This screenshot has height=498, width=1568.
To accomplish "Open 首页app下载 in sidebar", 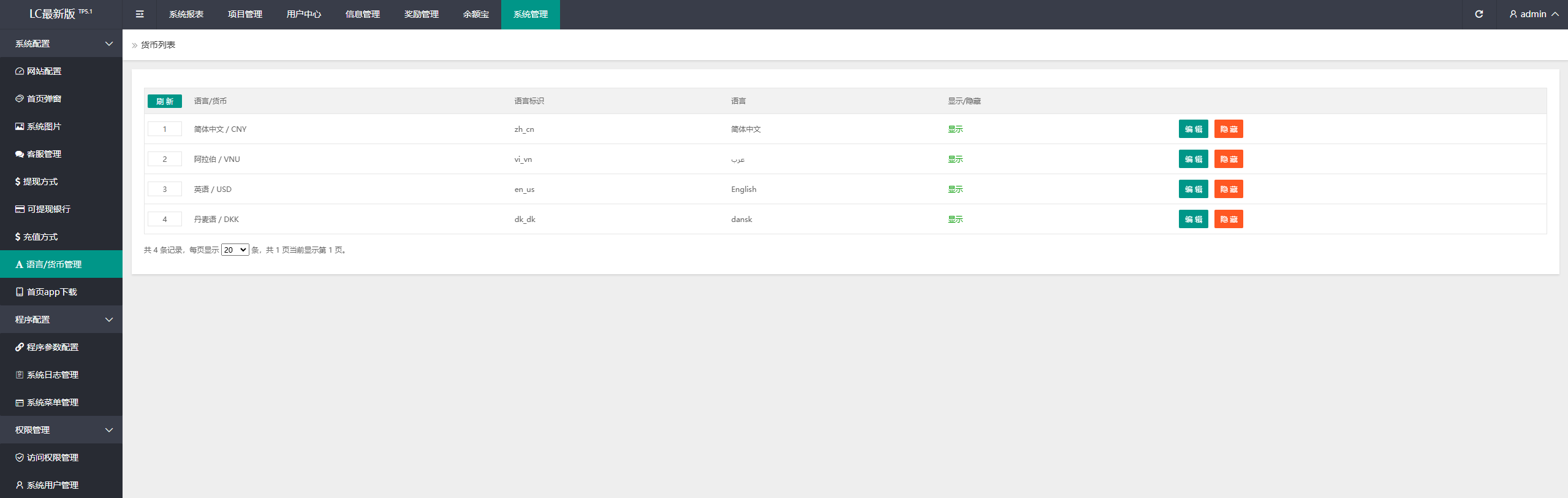I will pyautogui.click(x=51, y=292).
